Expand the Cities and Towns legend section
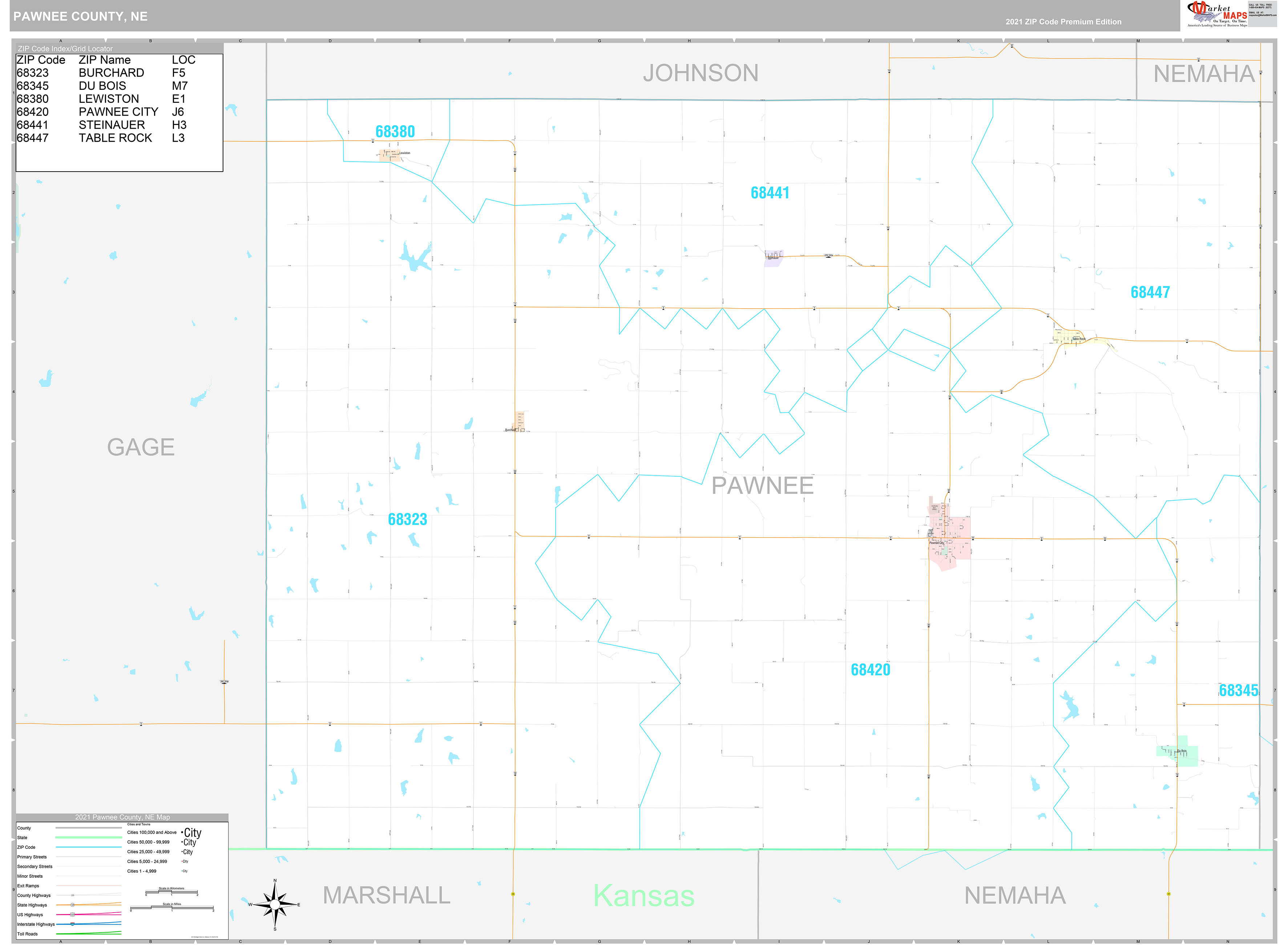1288x945 pixels. pos(139,824)
